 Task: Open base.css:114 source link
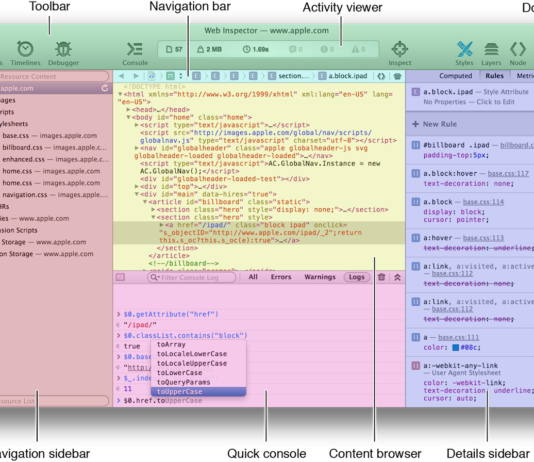483,202
